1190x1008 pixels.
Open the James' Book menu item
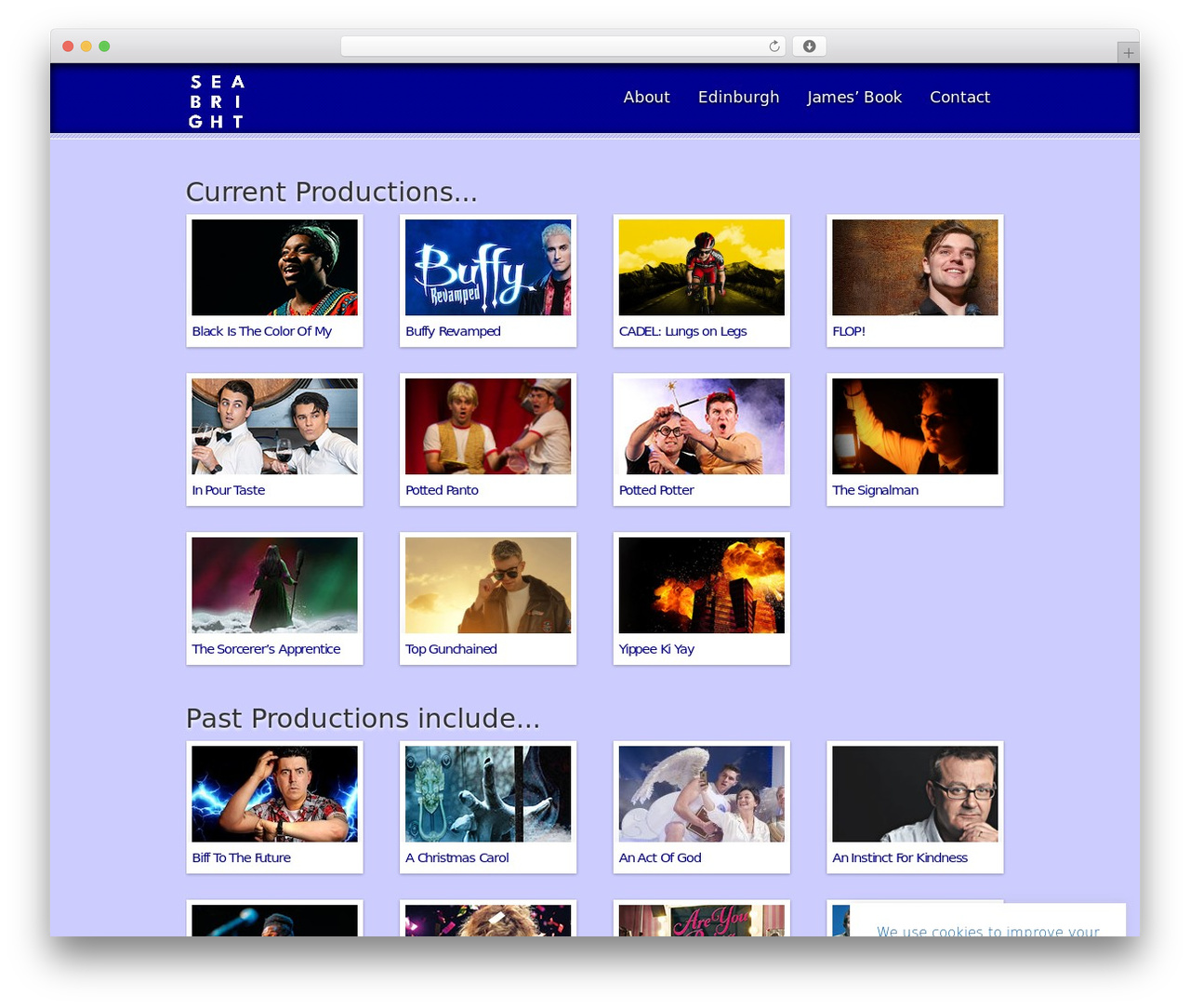853,97
